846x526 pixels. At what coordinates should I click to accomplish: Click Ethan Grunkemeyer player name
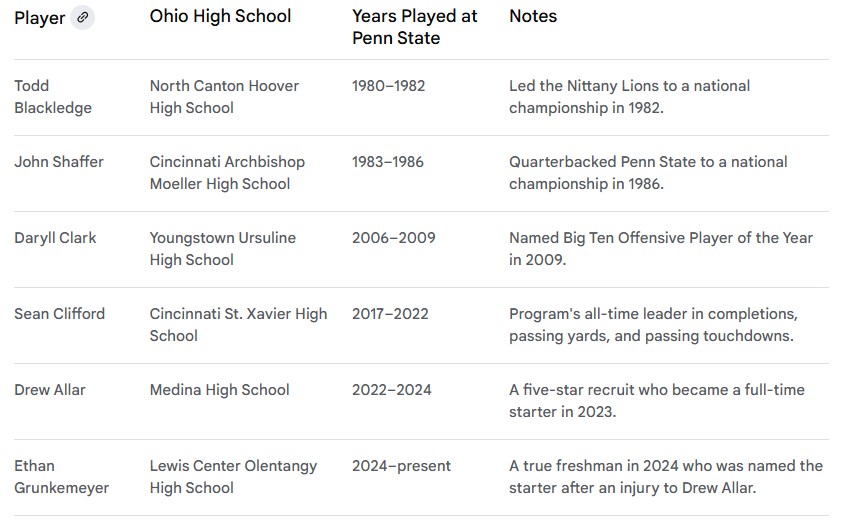point(61,477)
